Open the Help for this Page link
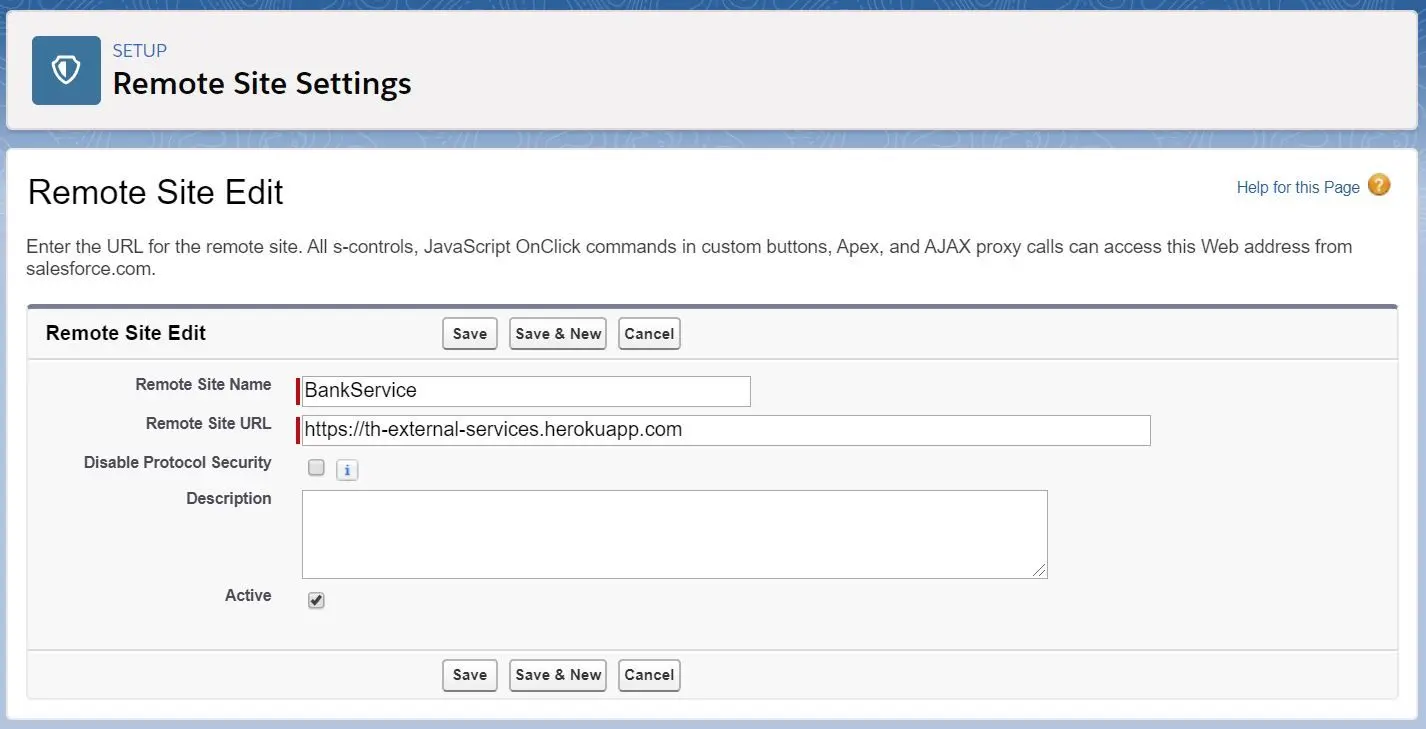The image size is (1426, 729). pos(1298,187)
